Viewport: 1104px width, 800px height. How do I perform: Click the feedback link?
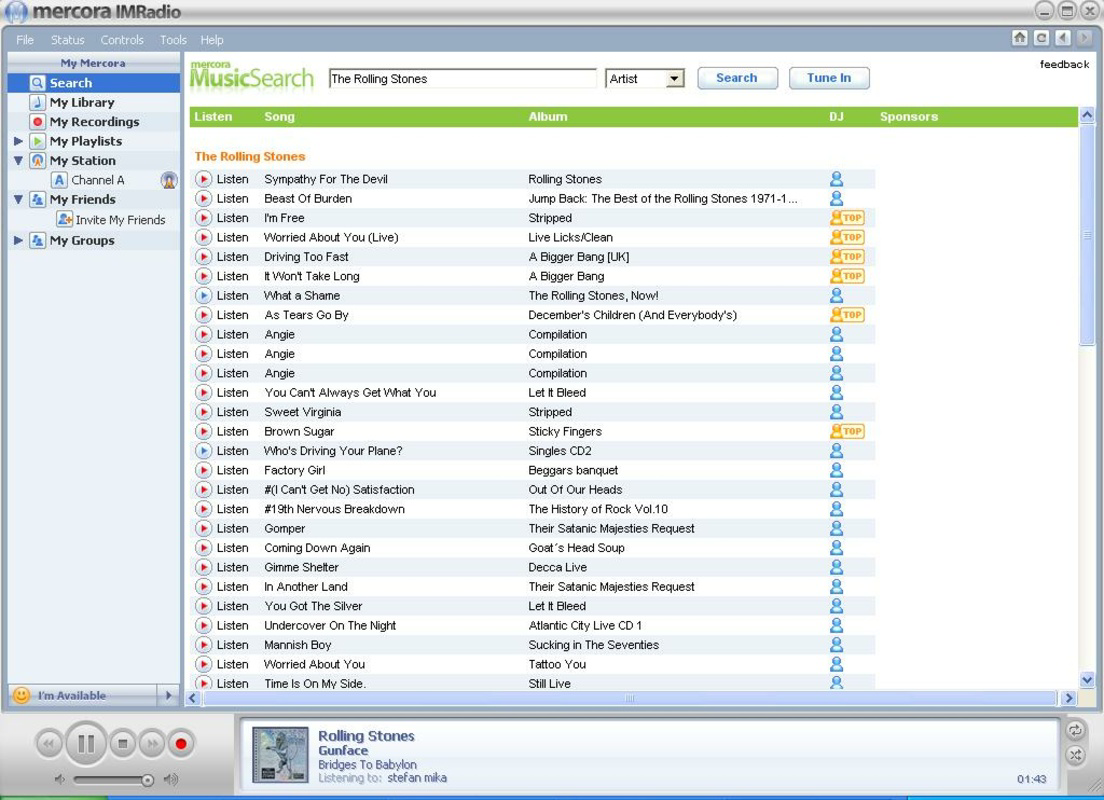pyautogui.click(x=1064, y=64)
